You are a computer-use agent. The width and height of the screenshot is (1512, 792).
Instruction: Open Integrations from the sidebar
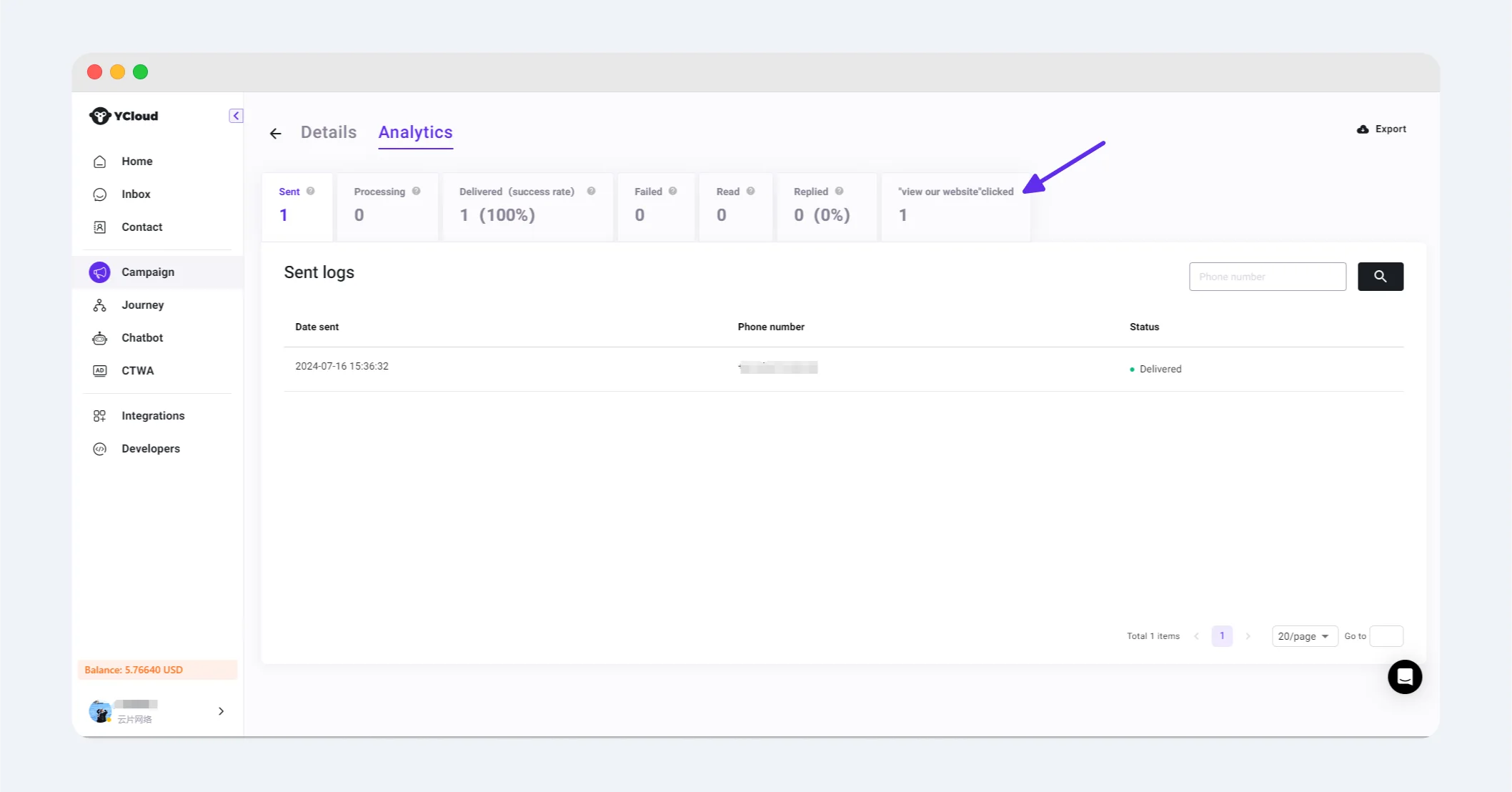152,416
